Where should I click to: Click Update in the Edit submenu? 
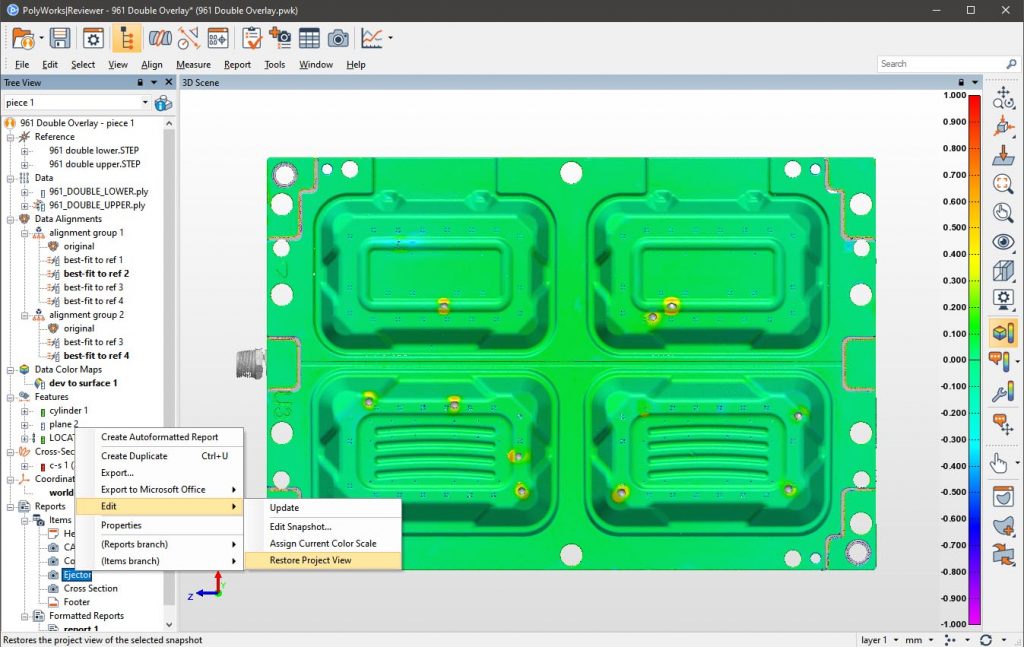click(x=284, y=507)
